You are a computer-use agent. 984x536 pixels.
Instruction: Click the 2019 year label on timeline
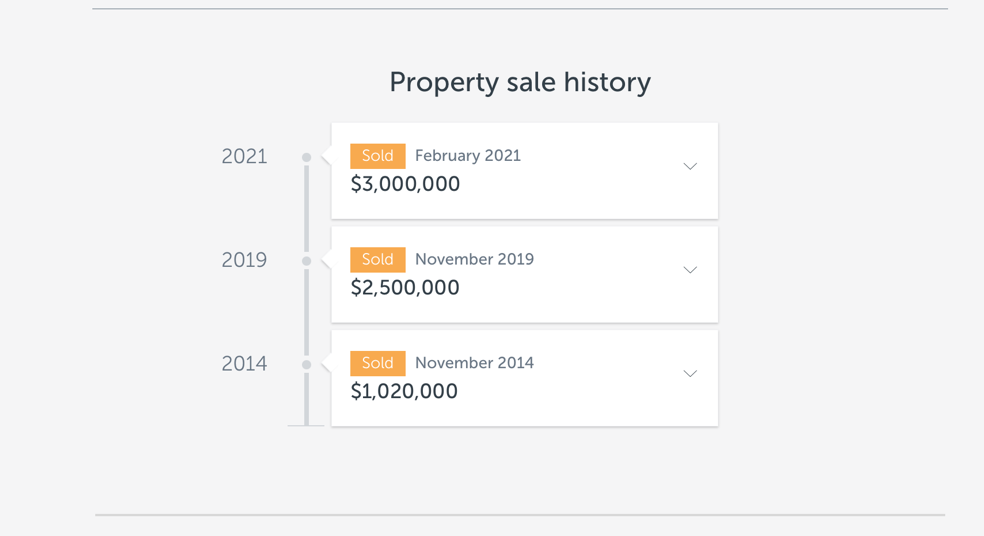click(x=244, y=260)
